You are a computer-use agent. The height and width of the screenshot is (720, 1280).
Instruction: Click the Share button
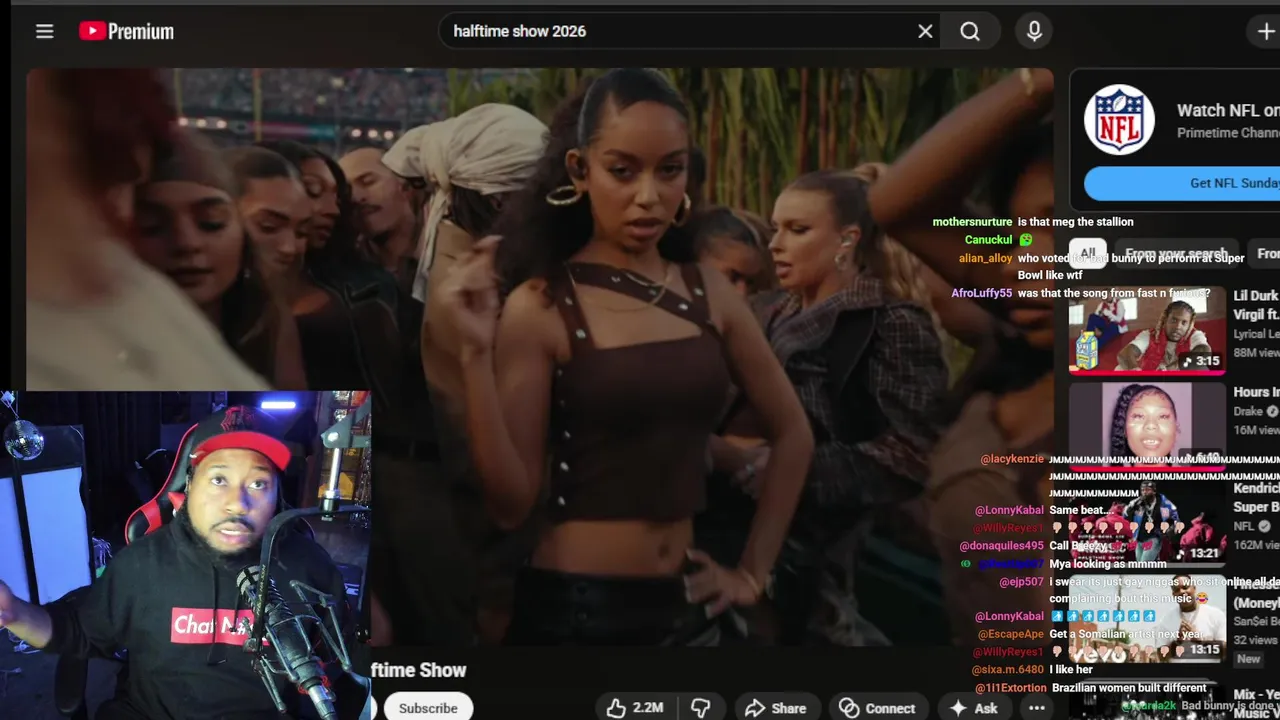click(x=776, y=708)
